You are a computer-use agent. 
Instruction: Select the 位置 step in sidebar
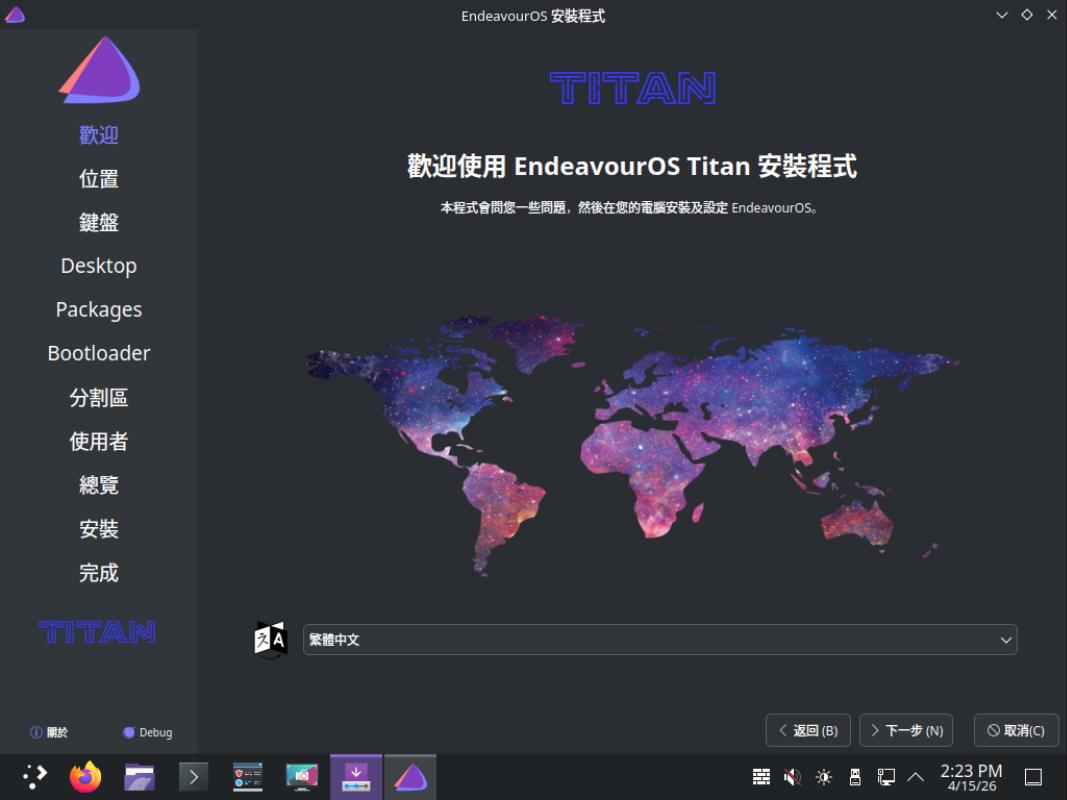[99, 179]
